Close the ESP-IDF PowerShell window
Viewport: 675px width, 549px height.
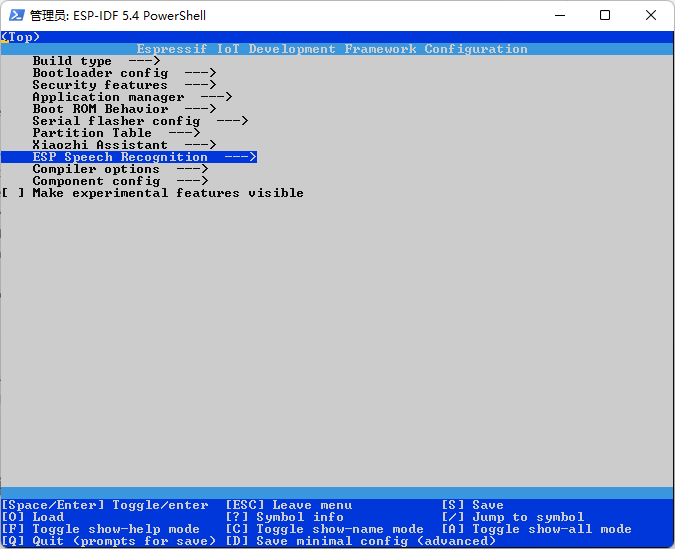[x=651, y=16]
